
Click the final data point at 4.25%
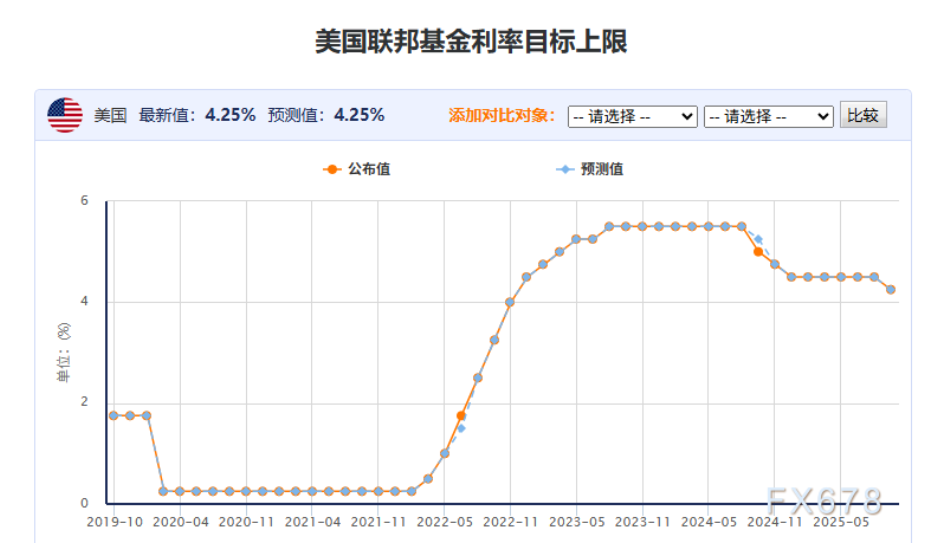pos(891,290)
